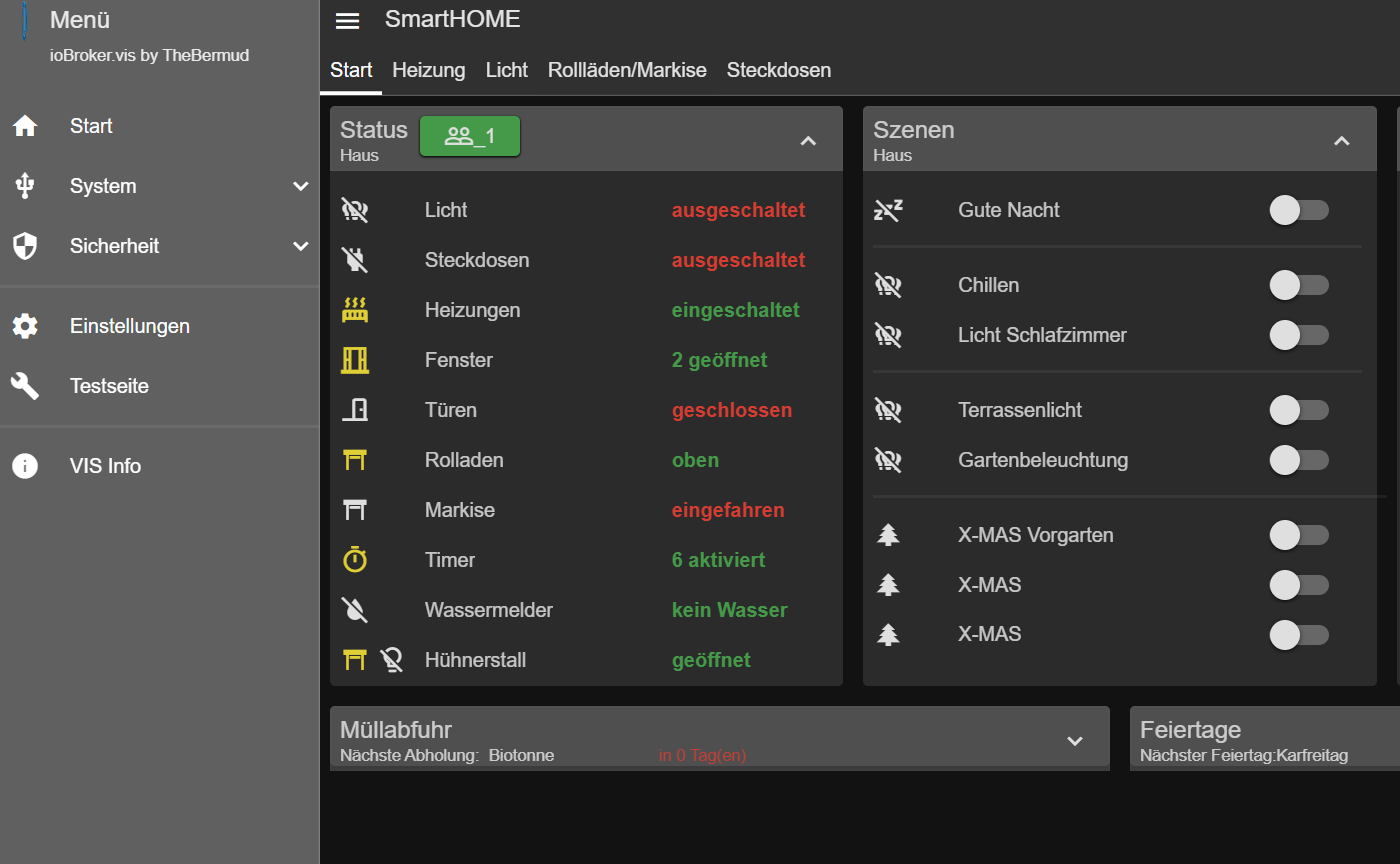This screenshot has width=1400, height=864.
Task: Open the hamburger menu icon
Action: point(347,21)
